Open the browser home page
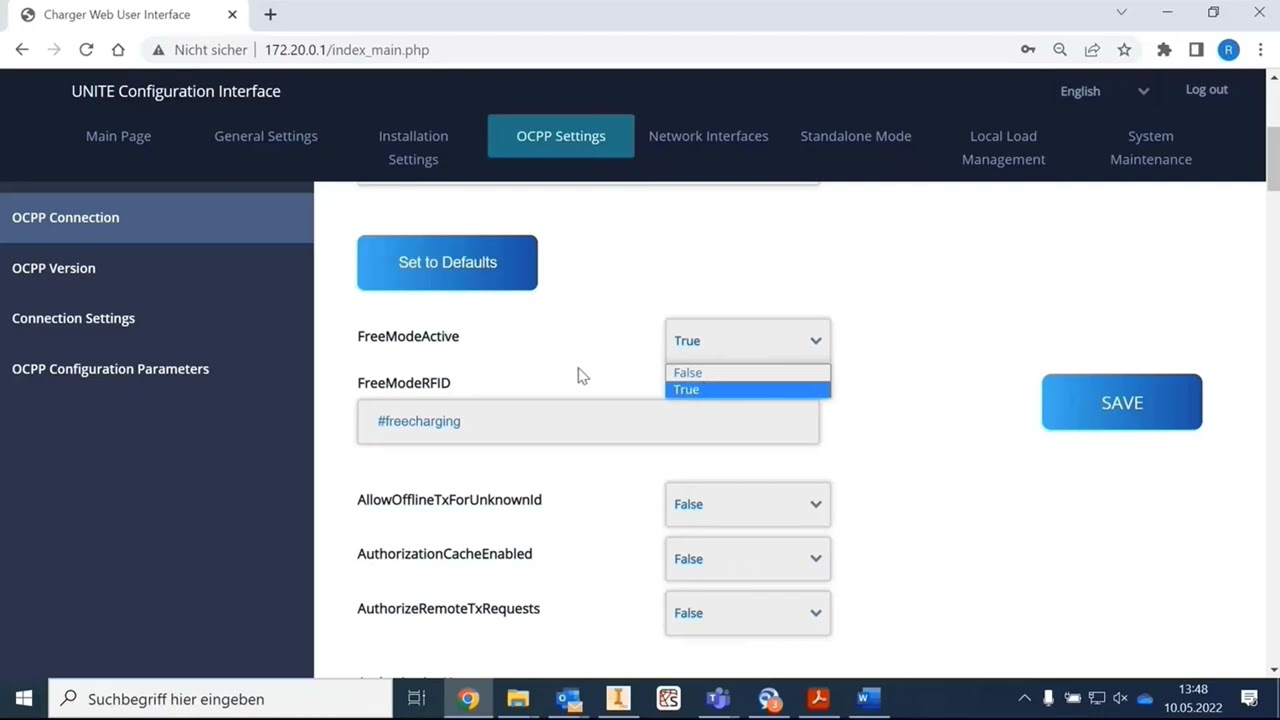This screenshot has width=1280, height=720. pos(118,50)
